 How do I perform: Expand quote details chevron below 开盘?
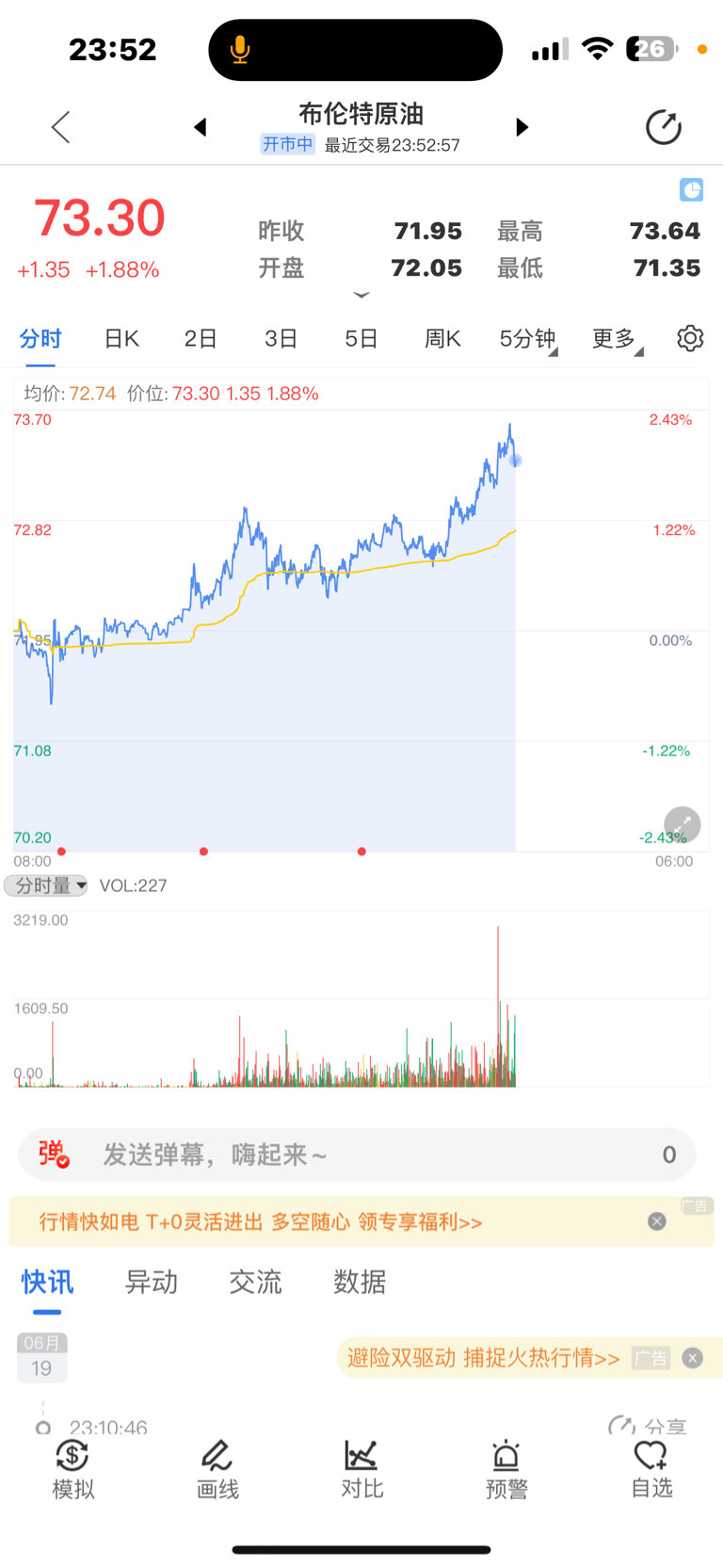pos(361,295)
